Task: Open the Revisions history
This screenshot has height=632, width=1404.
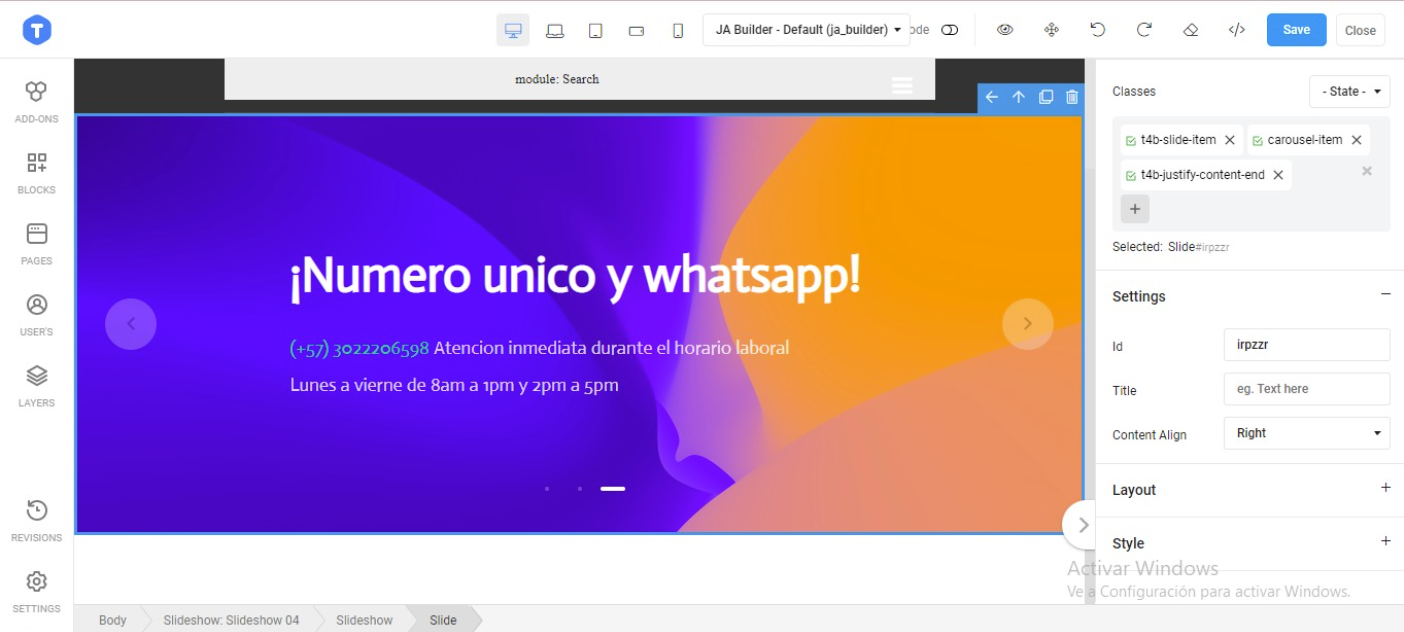Action: (x=36, y=520)
